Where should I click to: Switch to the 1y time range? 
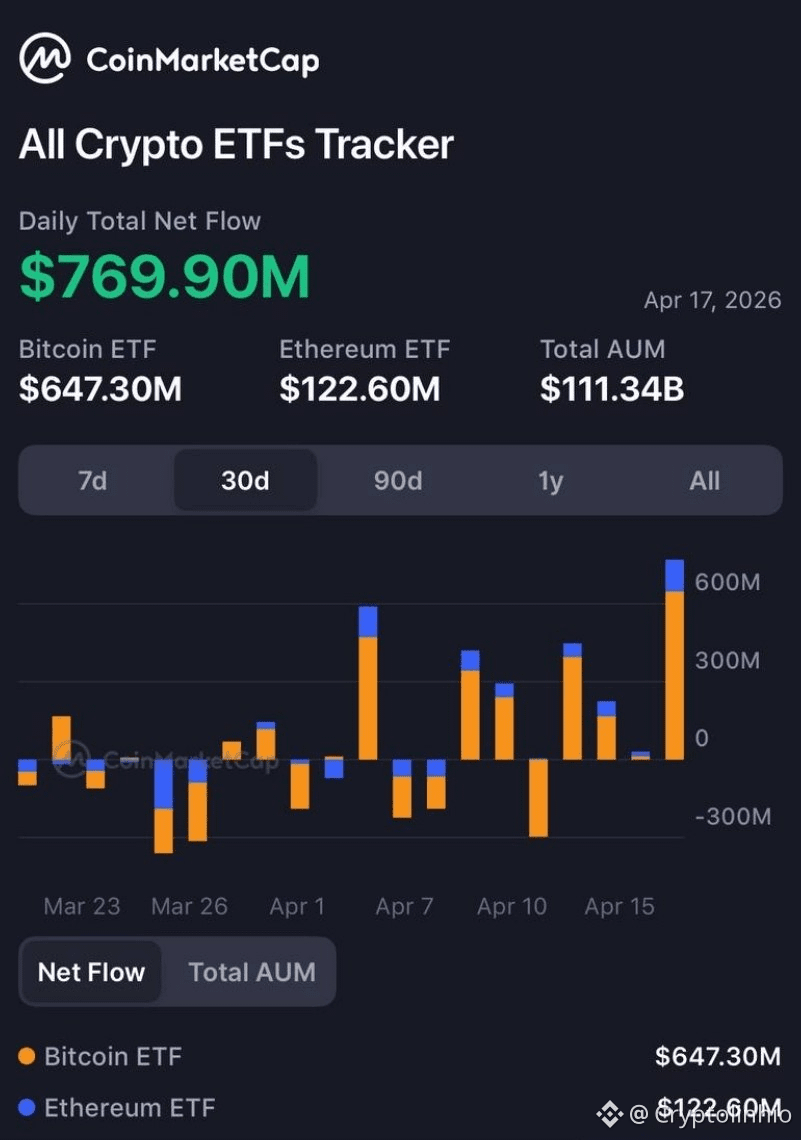(551, 481)
